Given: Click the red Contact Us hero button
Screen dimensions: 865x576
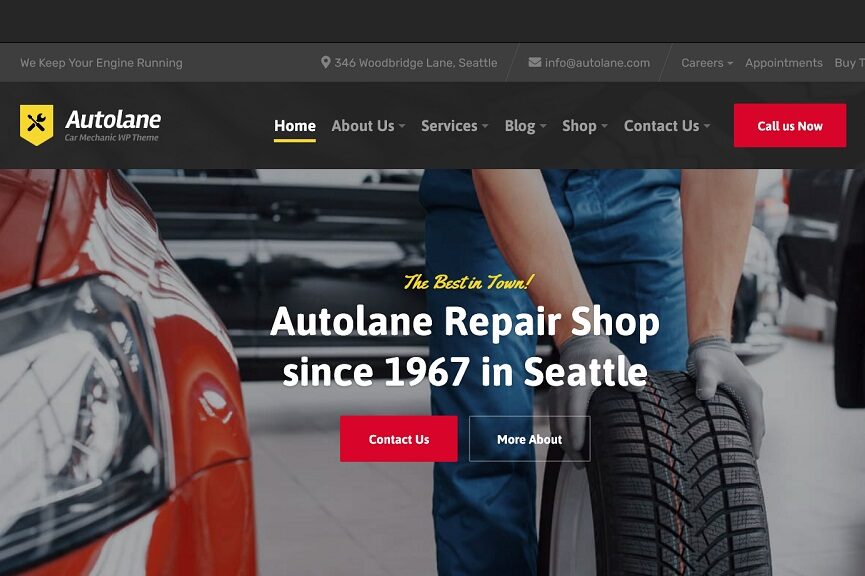Looking at the screenshot, I should click(x=398, y=439).
